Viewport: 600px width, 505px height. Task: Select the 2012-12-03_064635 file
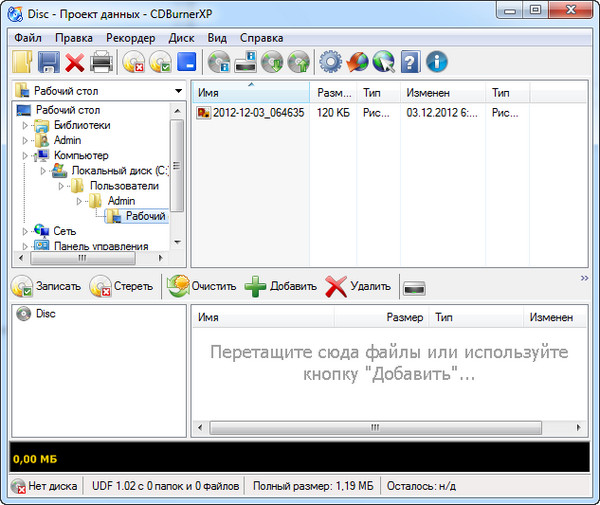pyautogui.click(x=257, y=113)
